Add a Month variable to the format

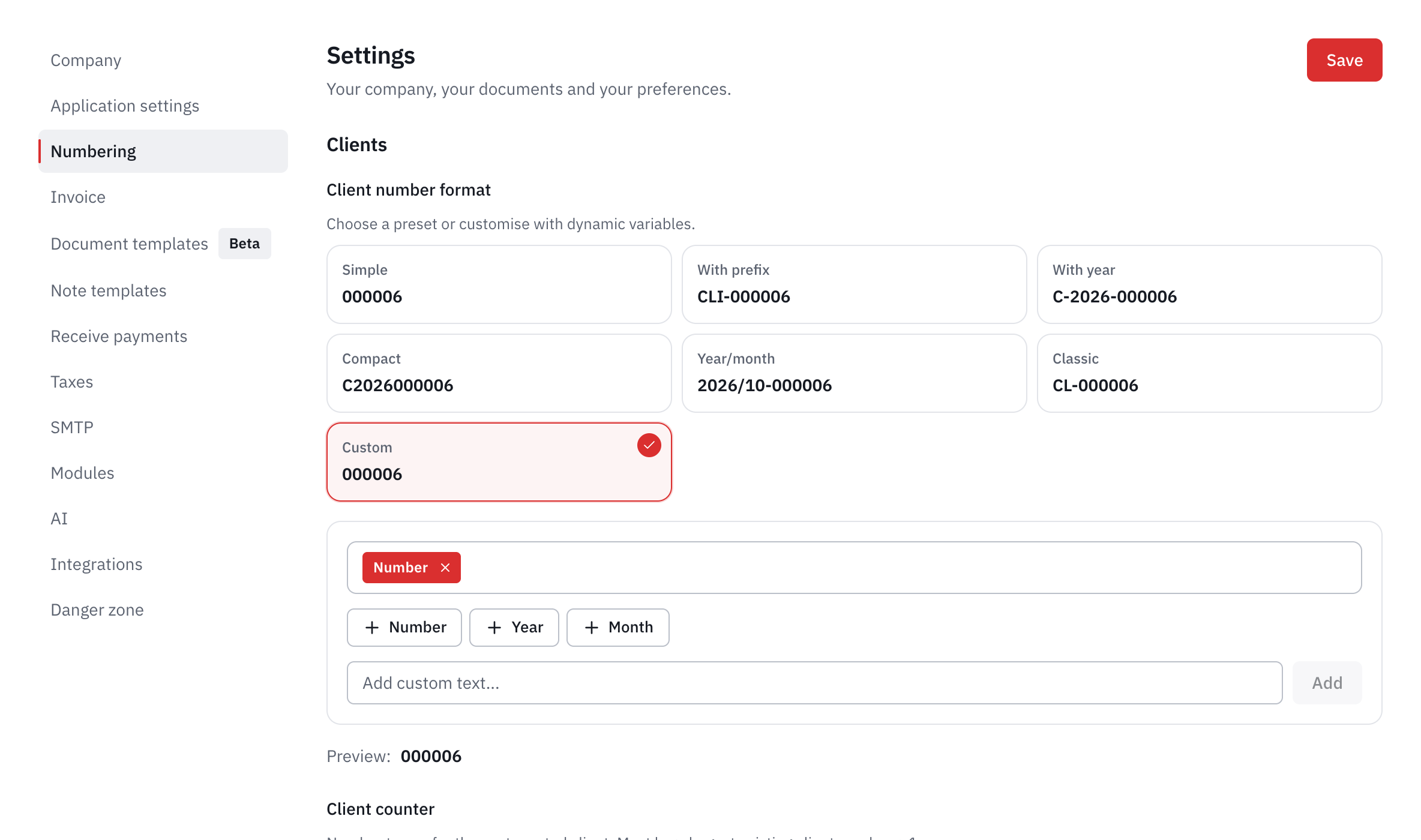point(618,628)
